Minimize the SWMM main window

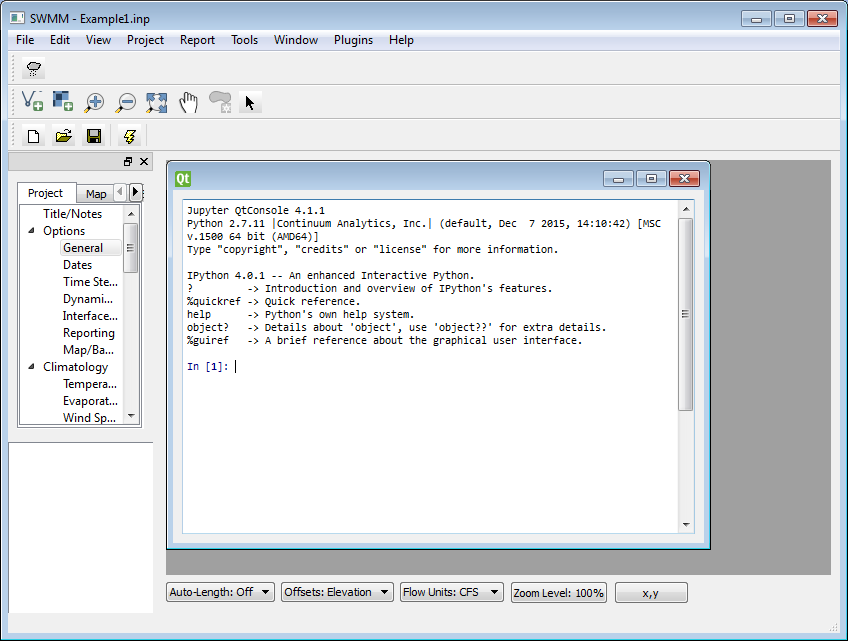(x=756, y=19)
